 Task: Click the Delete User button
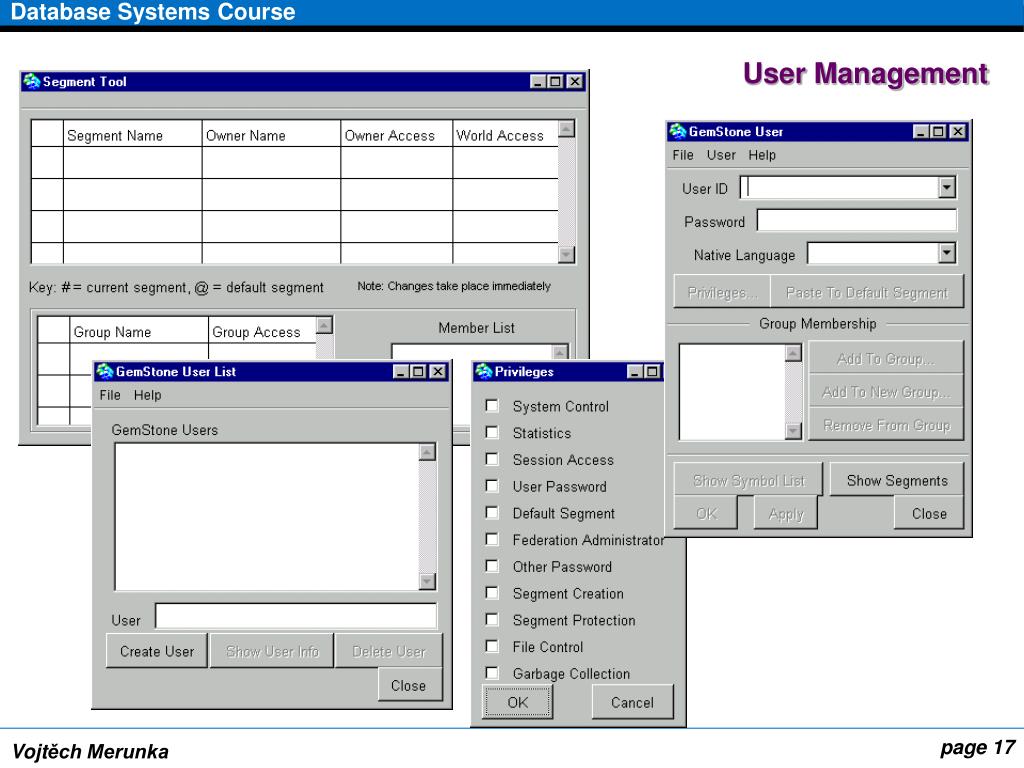click(389, 651)
